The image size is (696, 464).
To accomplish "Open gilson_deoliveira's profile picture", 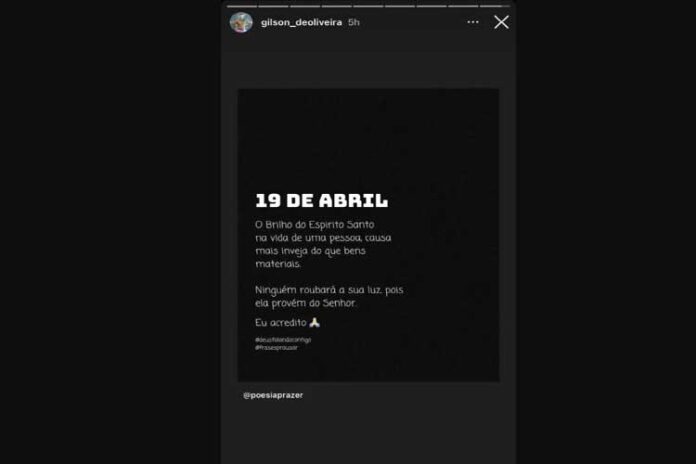I will pos(241,22).
